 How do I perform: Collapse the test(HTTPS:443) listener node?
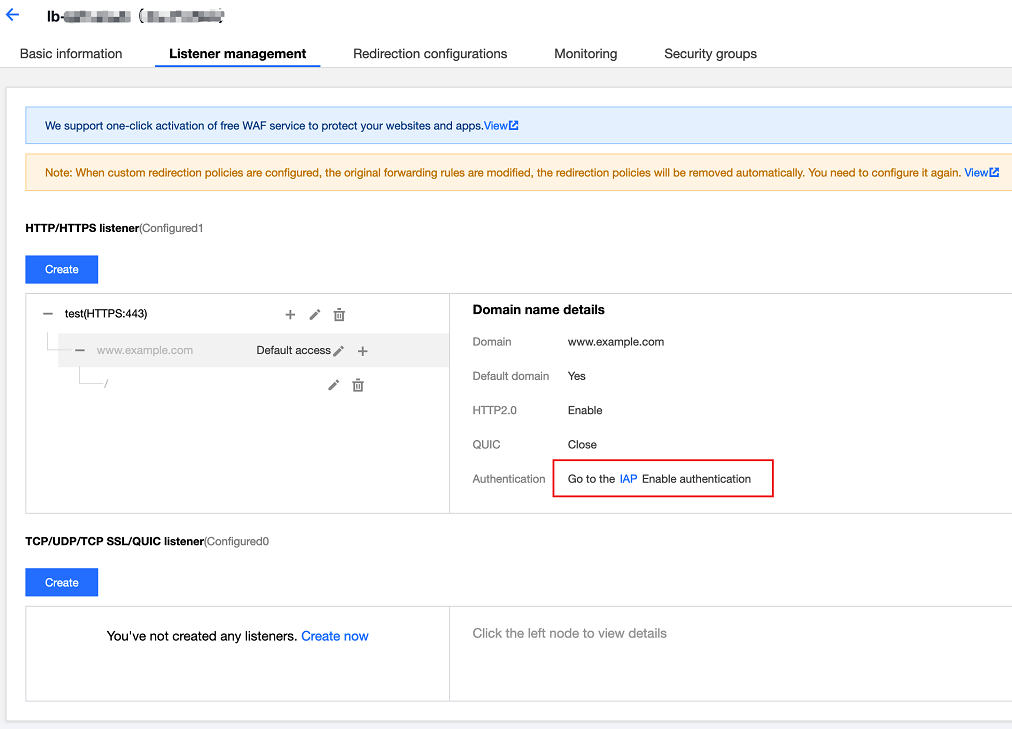[x=48, y=314]
